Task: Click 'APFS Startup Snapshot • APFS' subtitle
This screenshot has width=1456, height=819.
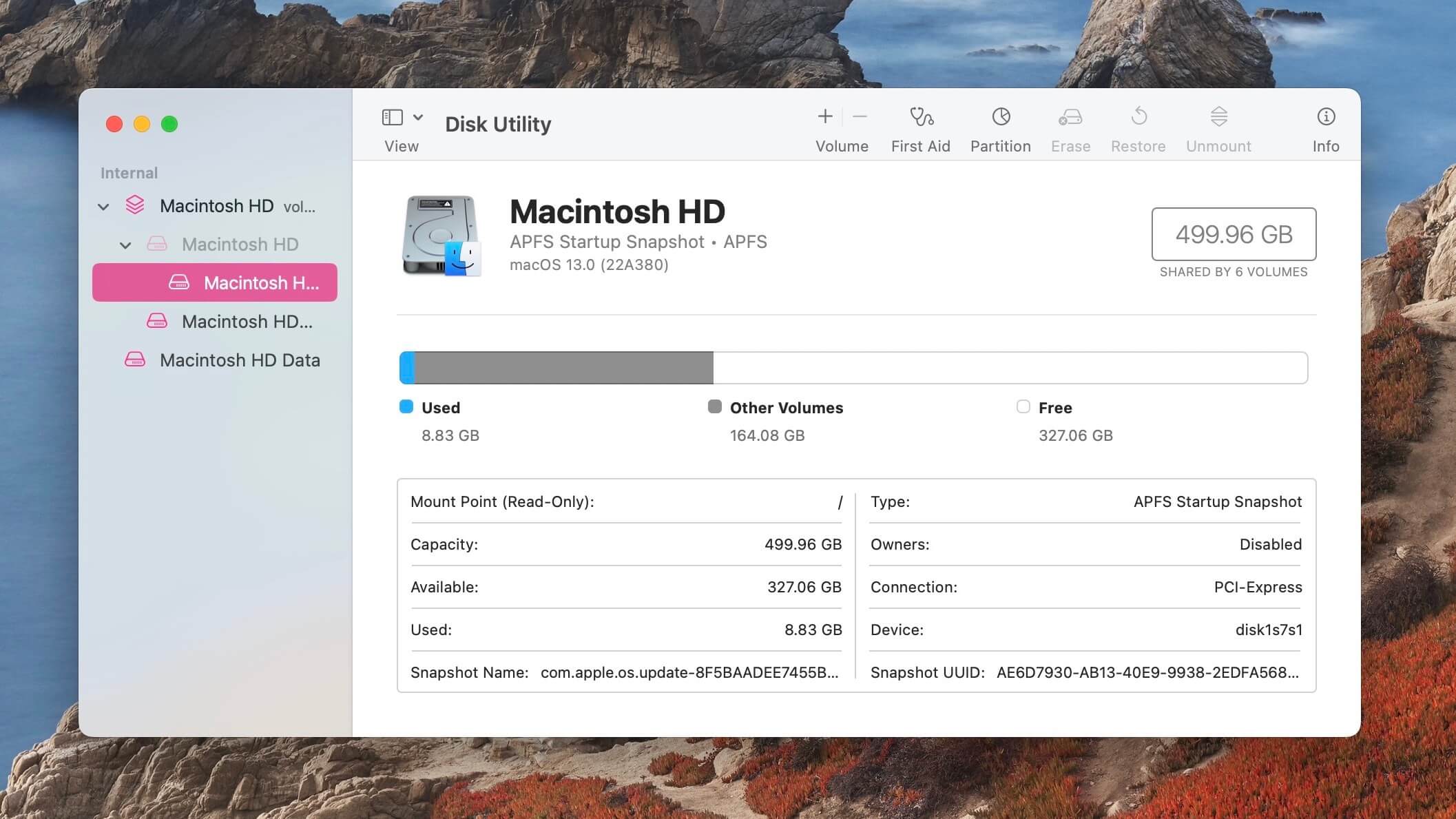Action: point(638,242)
